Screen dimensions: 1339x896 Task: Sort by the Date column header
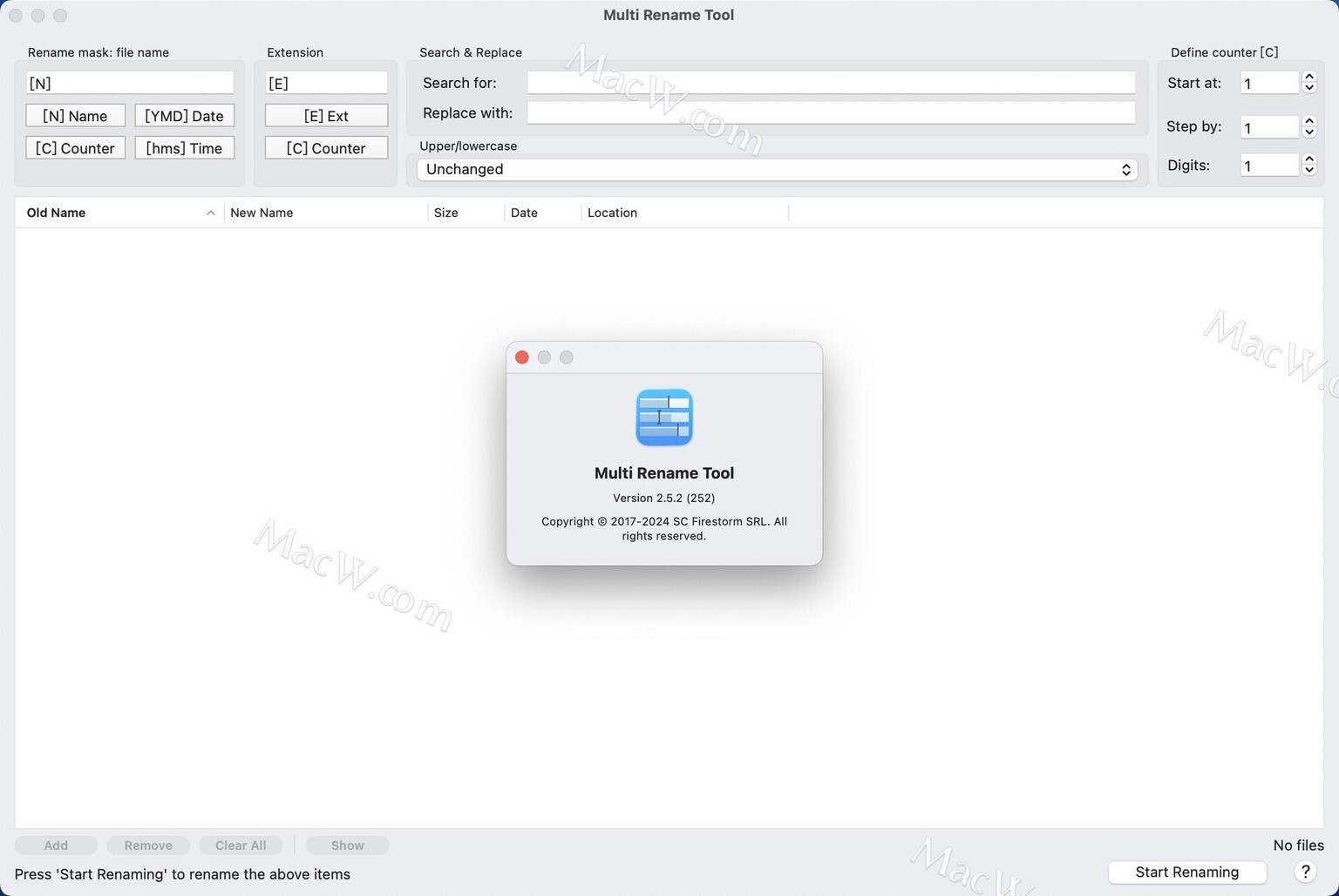tap(543, 213)
